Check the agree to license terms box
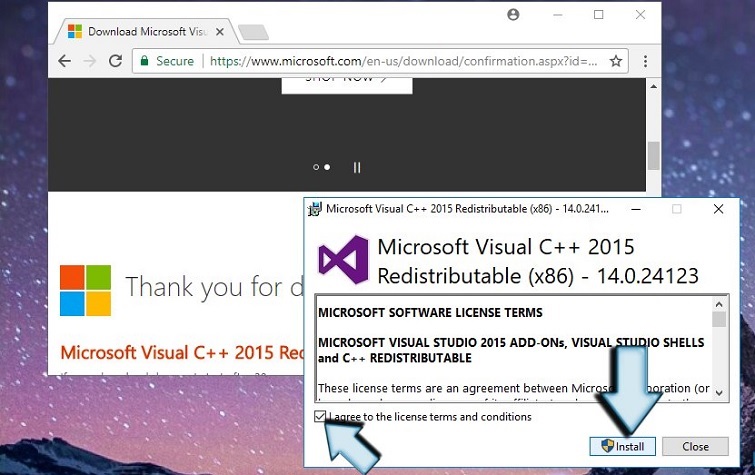The height and width of the screenshot is (475, 755). click(x=320, y=417)
